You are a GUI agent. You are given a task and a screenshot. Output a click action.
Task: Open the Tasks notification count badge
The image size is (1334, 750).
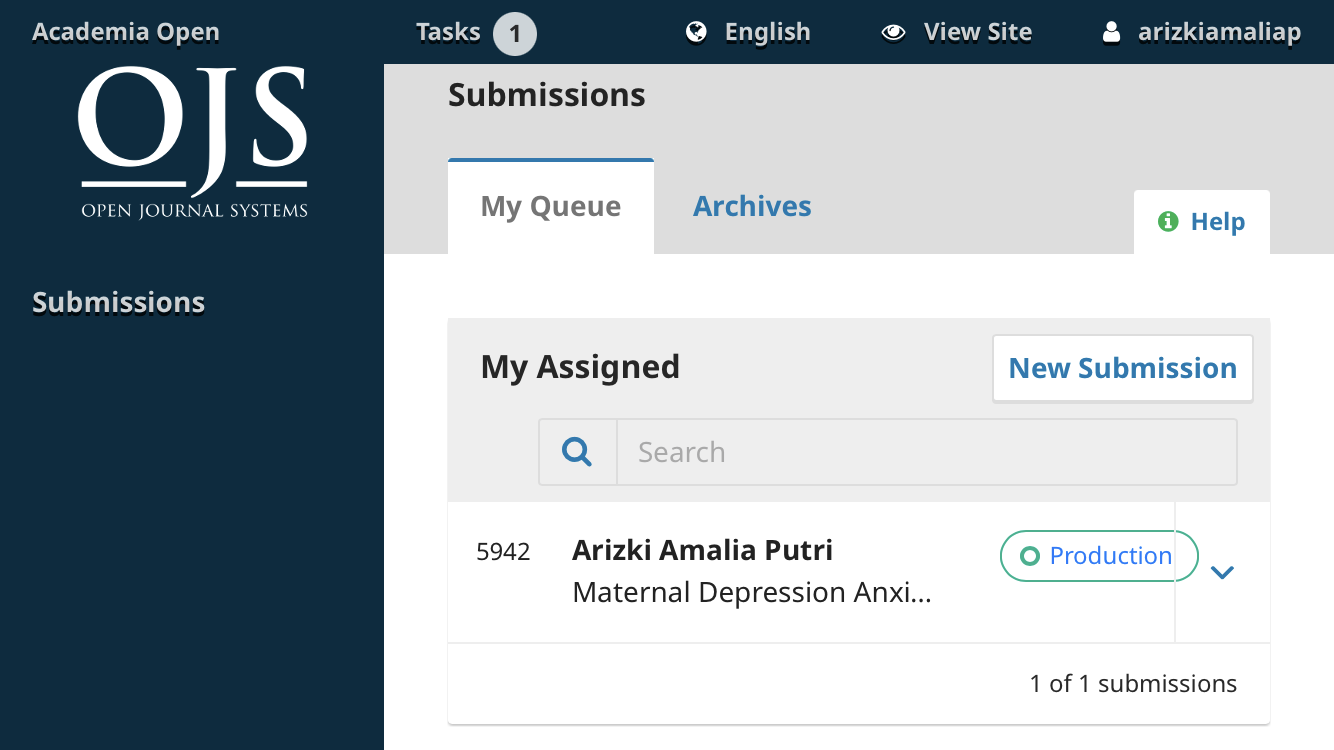coord(514,33)
